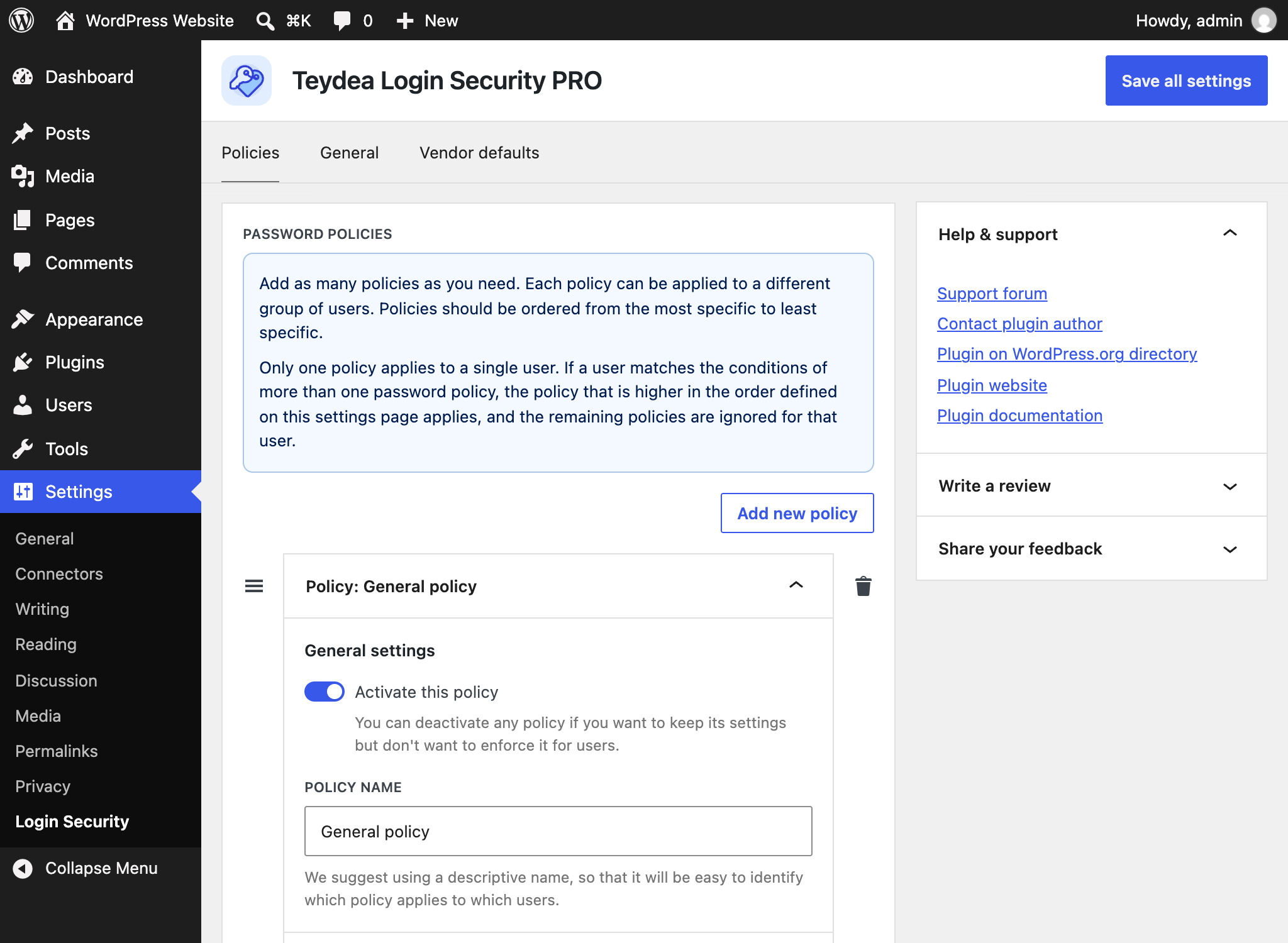Open the Support forum link

(x=992, y=294)
